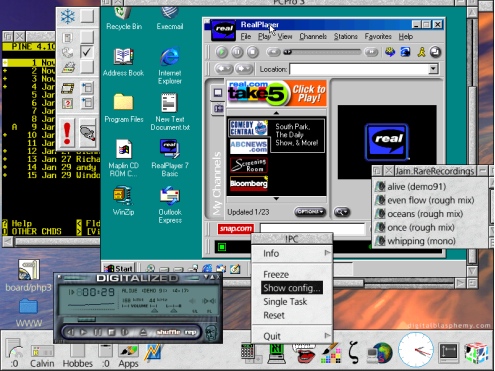This screenshot has height=371, width=495.
Task: Click inside the Location input field
Action: tap(359, 69)
